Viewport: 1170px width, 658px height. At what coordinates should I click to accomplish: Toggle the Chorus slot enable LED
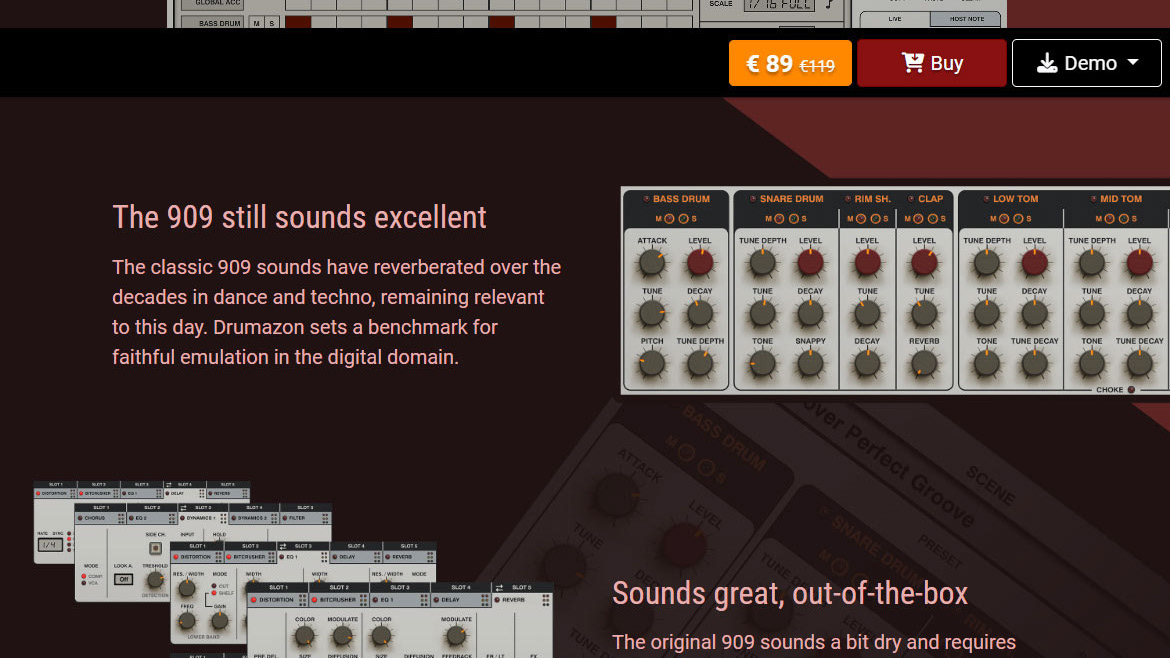80,518
